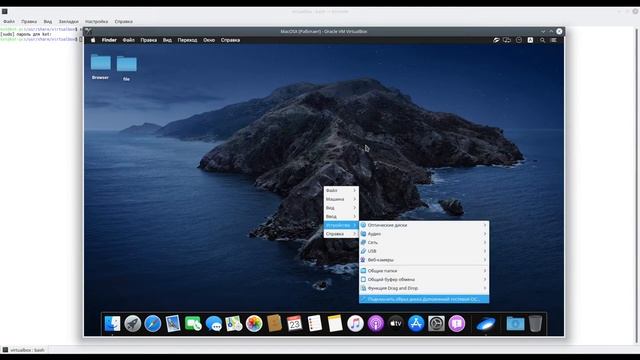Click the terminal sudo password prompt line
640x360 pixels.
pos(26,34)
